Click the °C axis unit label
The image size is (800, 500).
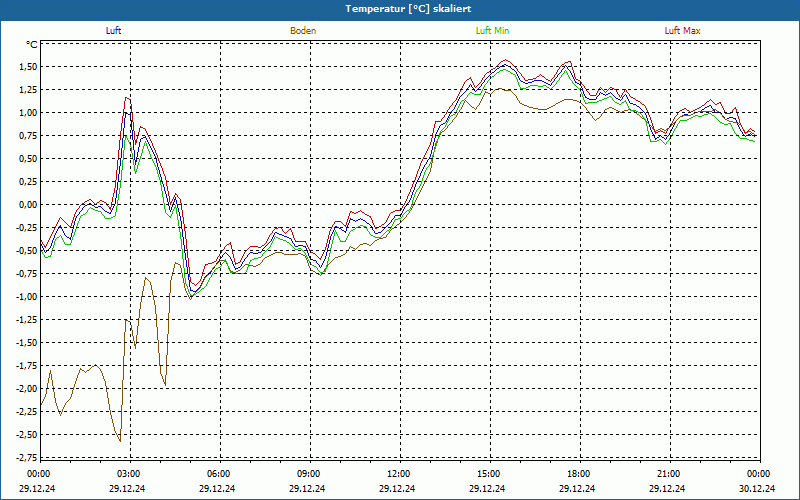[31, 45]
